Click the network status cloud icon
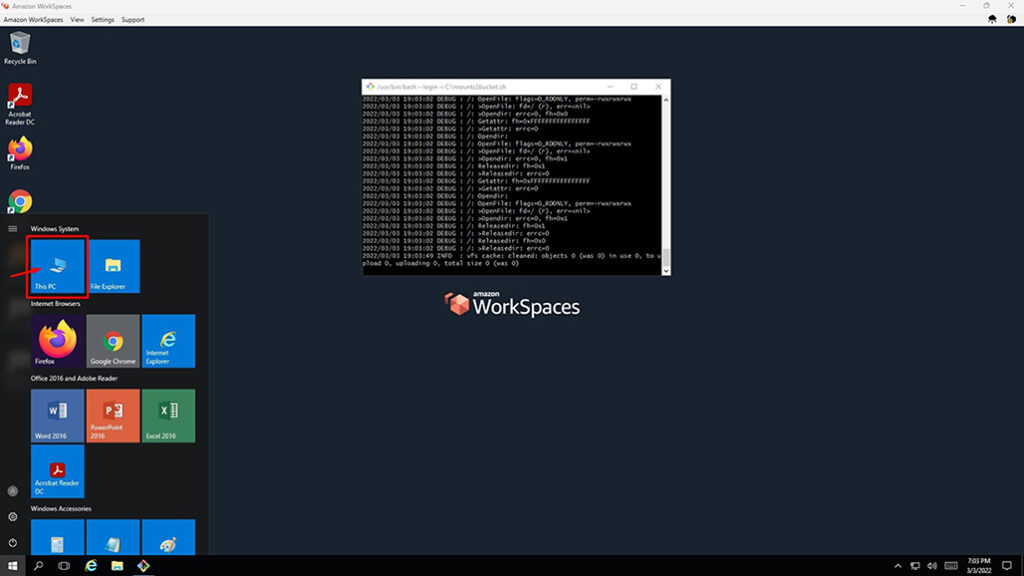The height and width of the screenshot is (576, 1024). [x=992, y=20]
